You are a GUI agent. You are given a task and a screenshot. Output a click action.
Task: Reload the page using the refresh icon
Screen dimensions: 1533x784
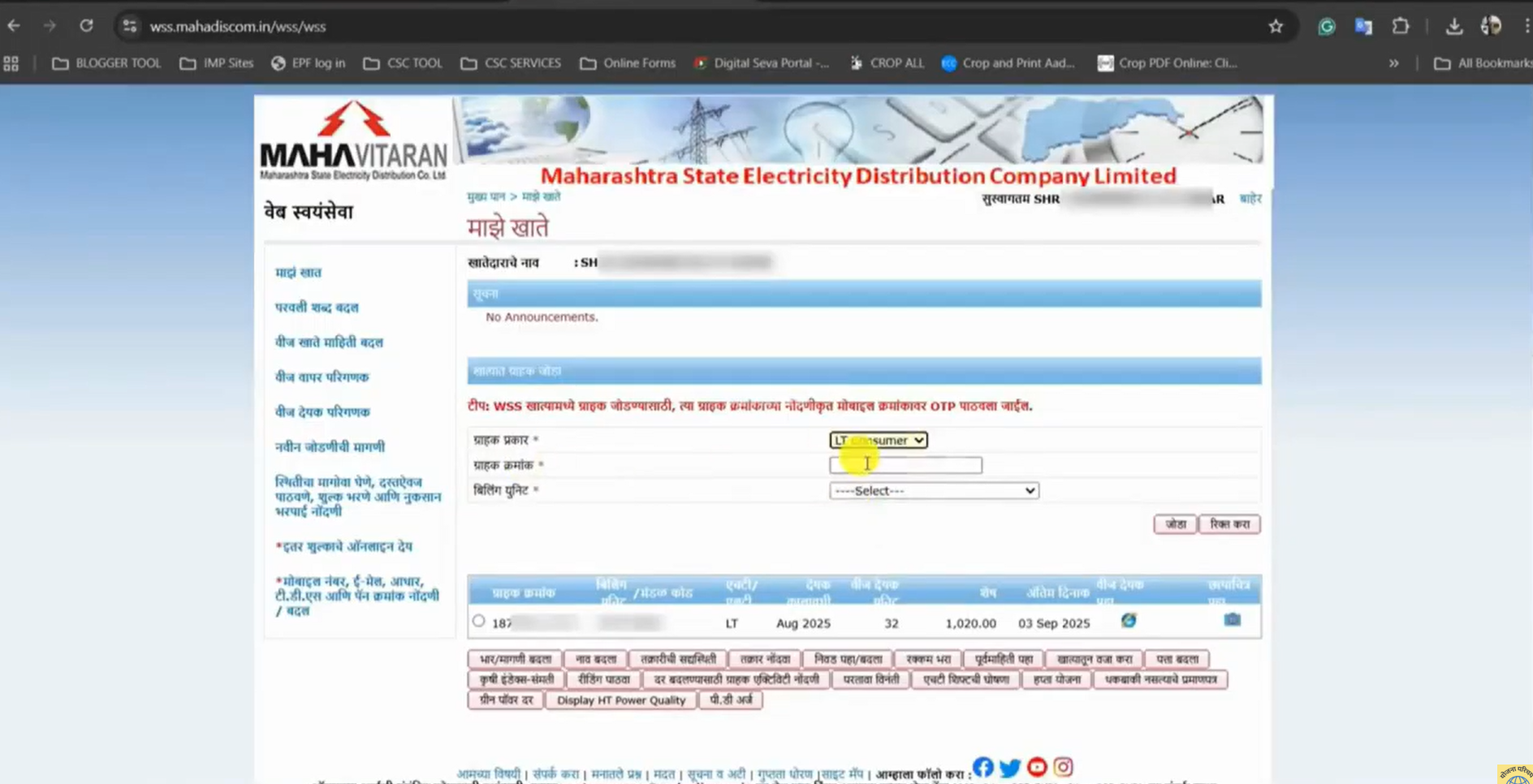click(87, 25)
